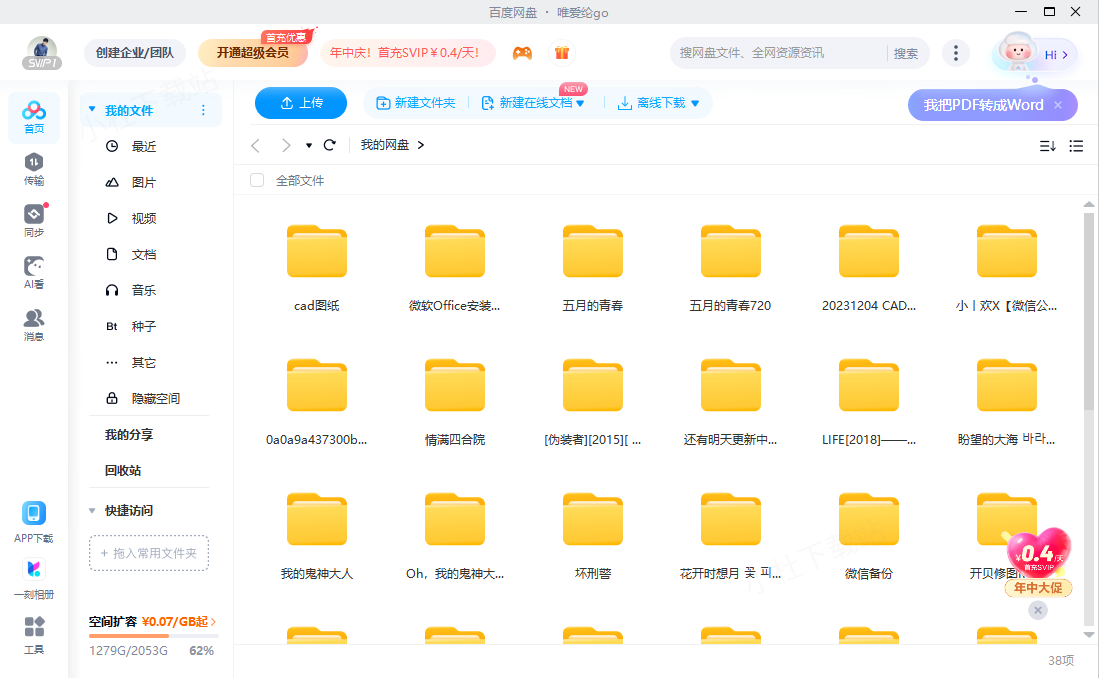1099x678 pixels.
Task: Collapse the 我的文件 tree section
Action: point(92,109)
